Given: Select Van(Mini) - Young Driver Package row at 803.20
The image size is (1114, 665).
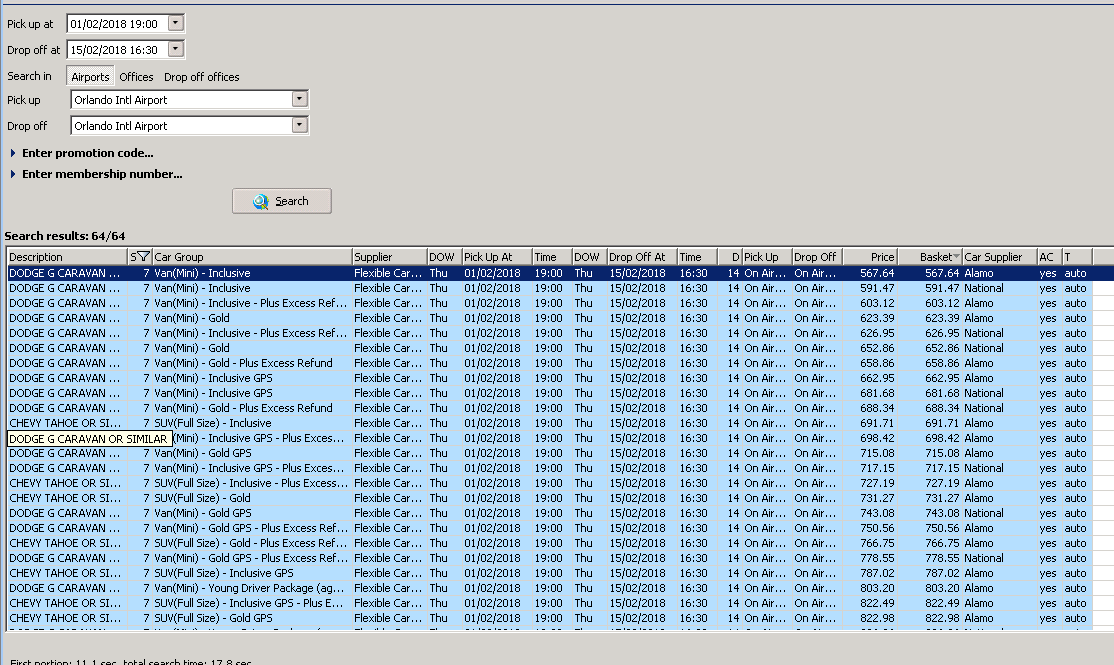Looking at the screenshot, I should click(x=550, y=588).
